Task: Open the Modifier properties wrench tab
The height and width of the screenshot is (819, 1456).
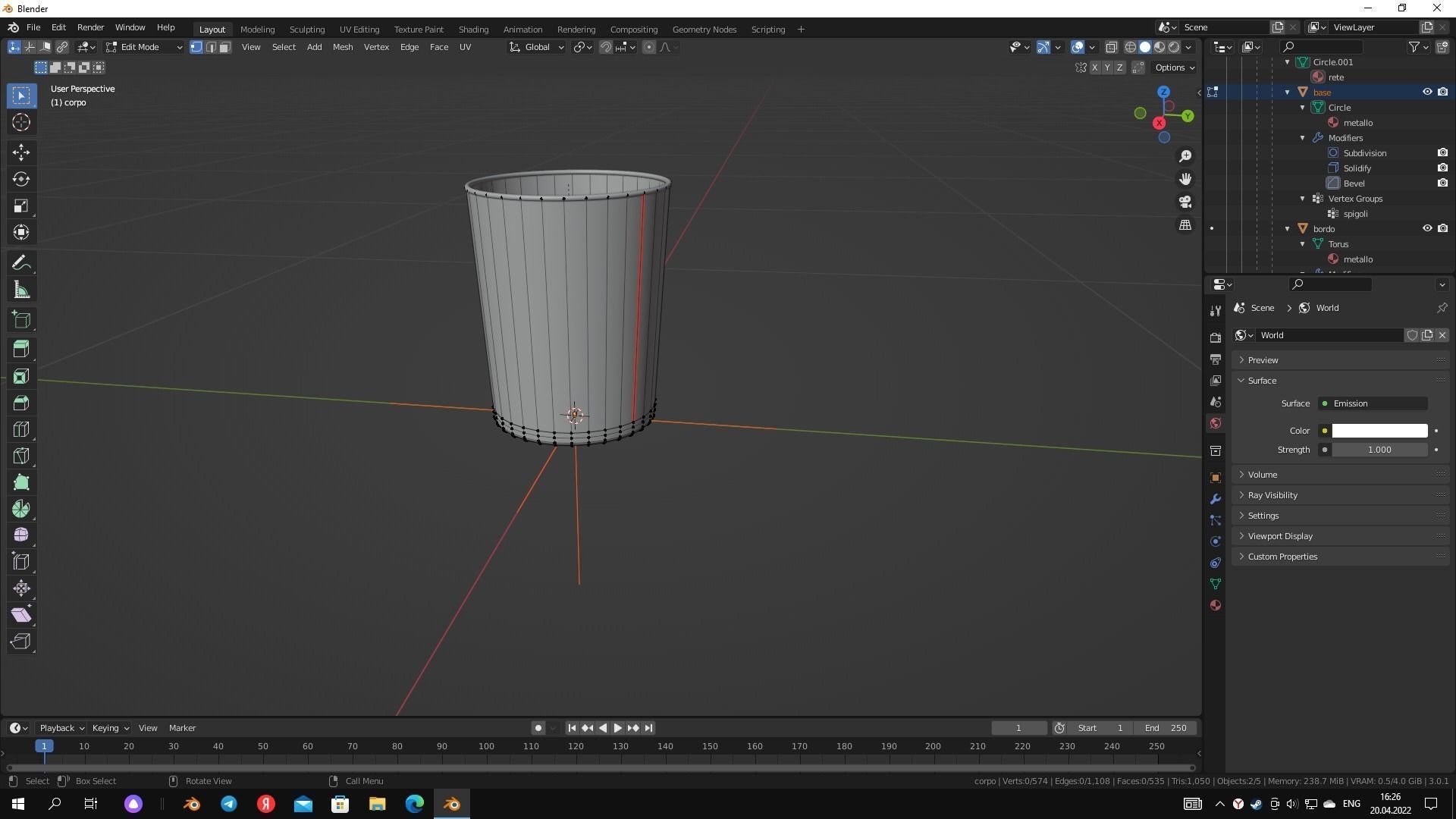Action: 1216,499
